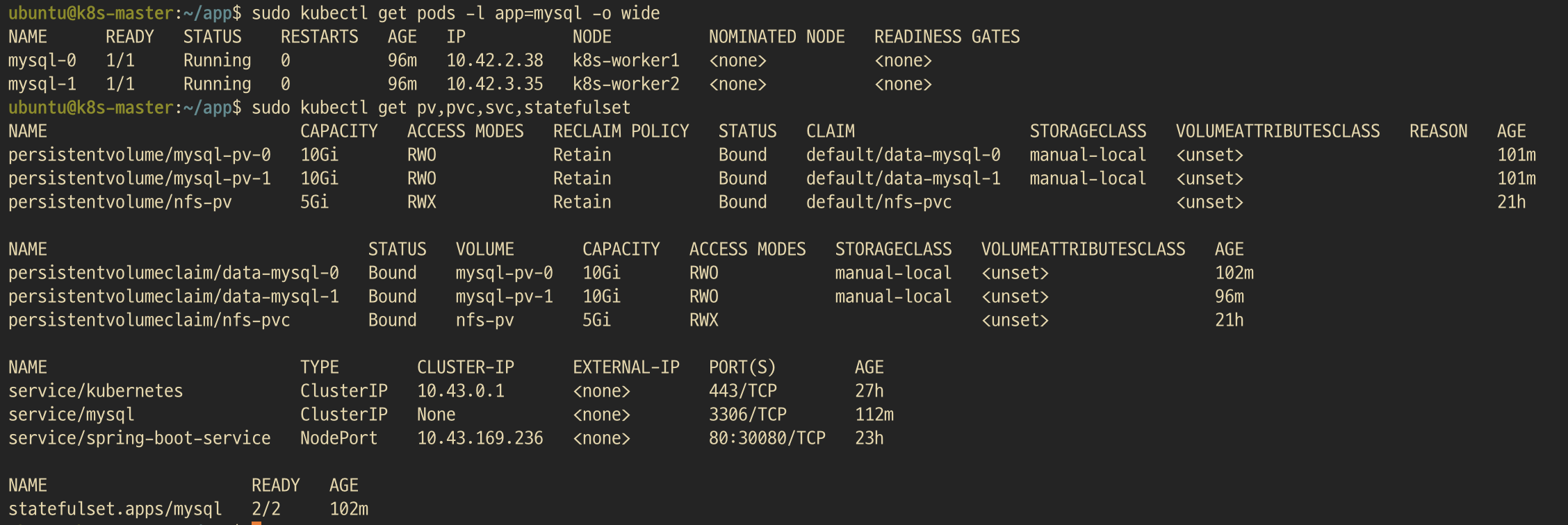Screen dimensions: 1568x525
Task: Click volume nfs-pv in PVC table
Action: (x=485, y=320)
